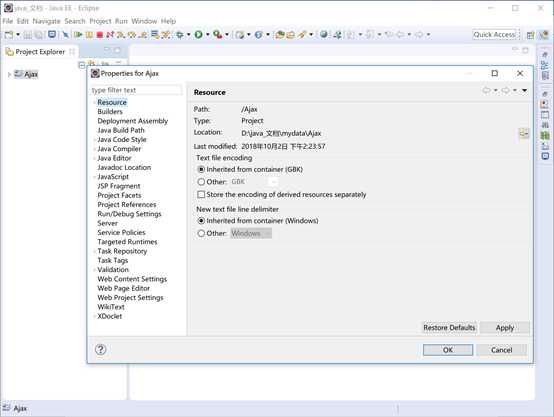The width and height of the screenshot is (554, 417).
Task: Click the show-in-explorer icon beside Location
Action: tap(524, 134)
